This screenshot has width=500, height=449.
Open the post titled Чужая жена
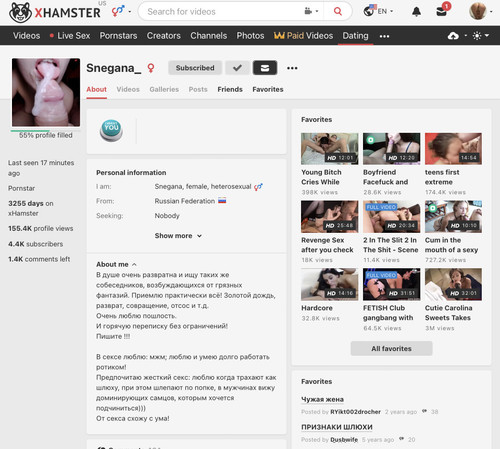(322, 399)
